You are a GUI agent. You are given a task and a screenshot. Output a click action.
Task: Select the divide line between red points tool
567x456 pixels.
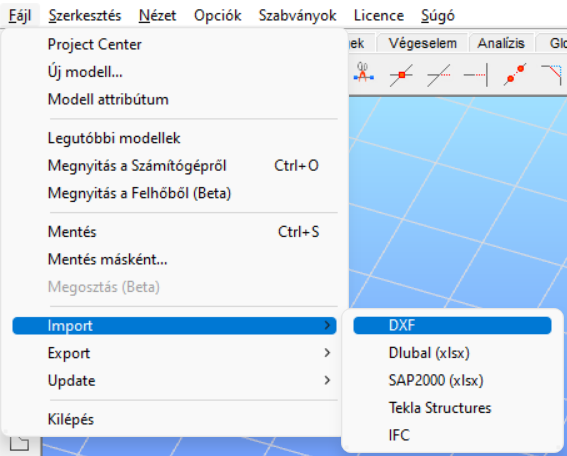[515, 74]
